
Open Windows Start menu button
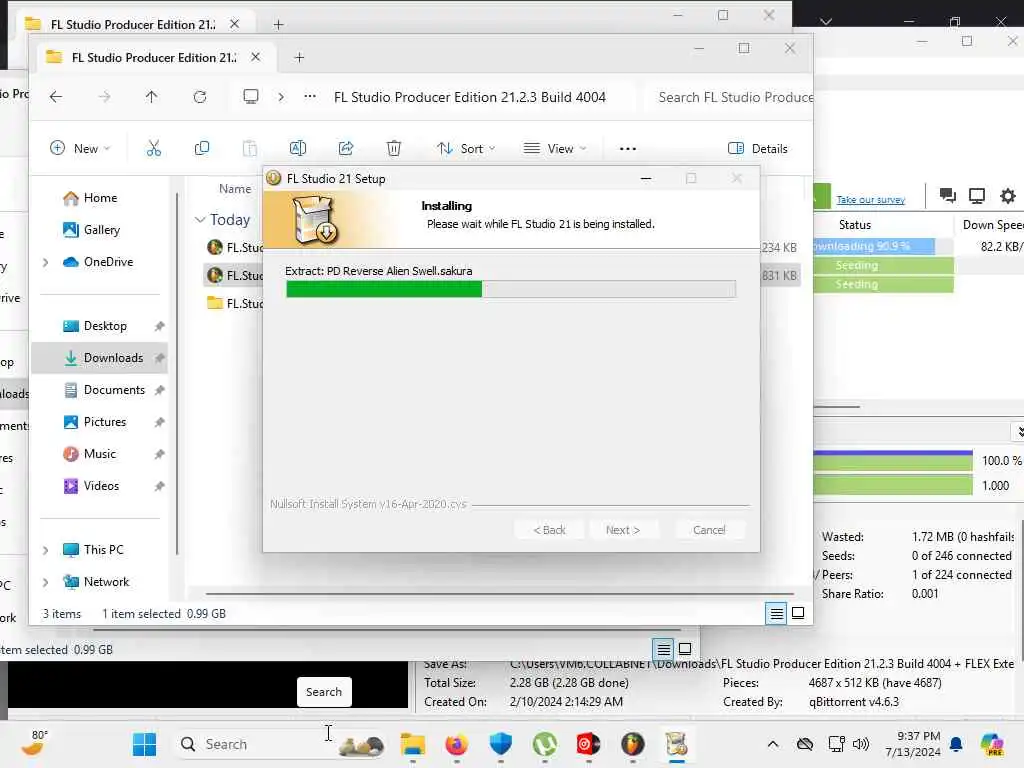pyautogui.click(x=144, y=744)
